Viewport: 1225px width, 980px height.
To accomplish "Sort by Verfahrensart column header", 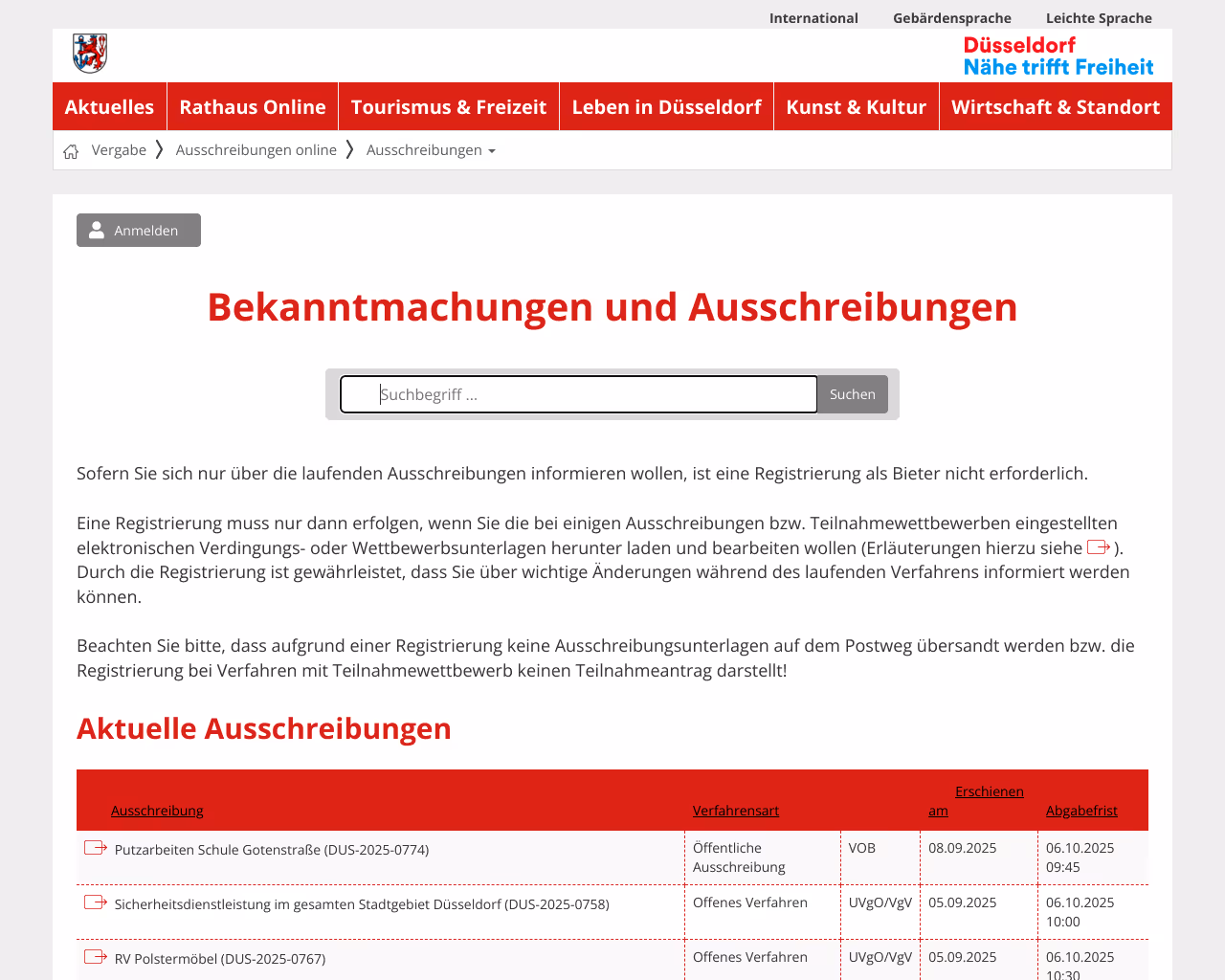I will click(736, 811).
